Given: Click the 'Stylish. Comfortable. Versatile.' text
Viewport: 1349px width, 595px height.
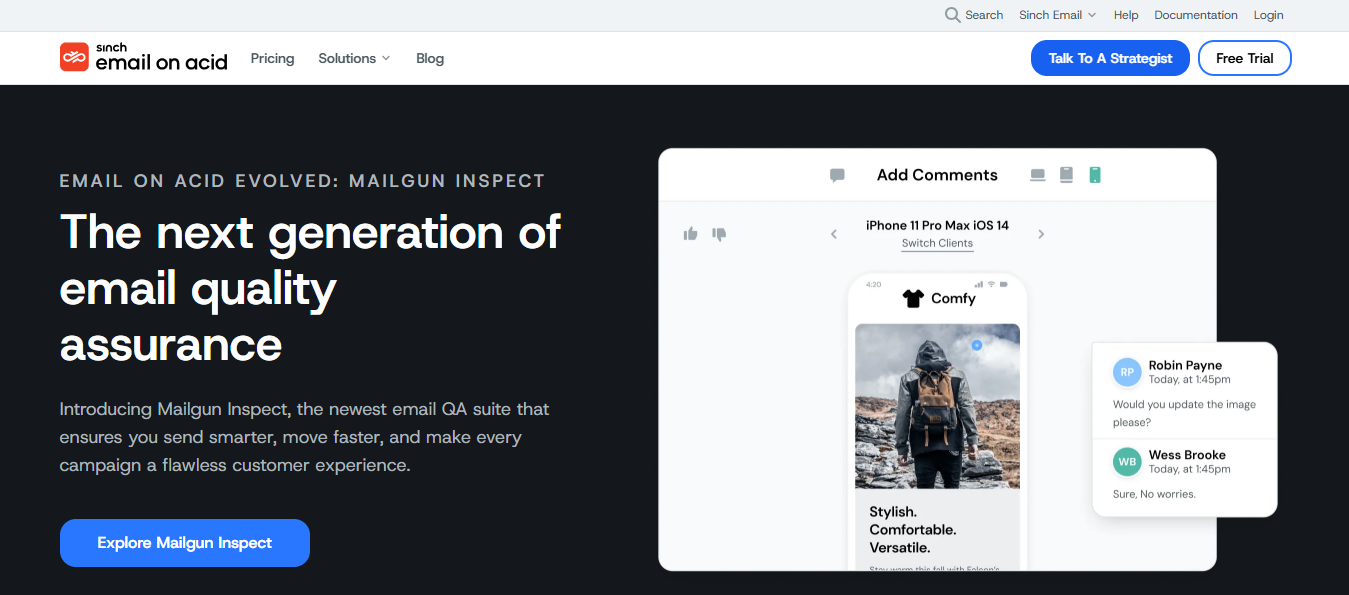Looking at the screenshot, I should 913,530.
